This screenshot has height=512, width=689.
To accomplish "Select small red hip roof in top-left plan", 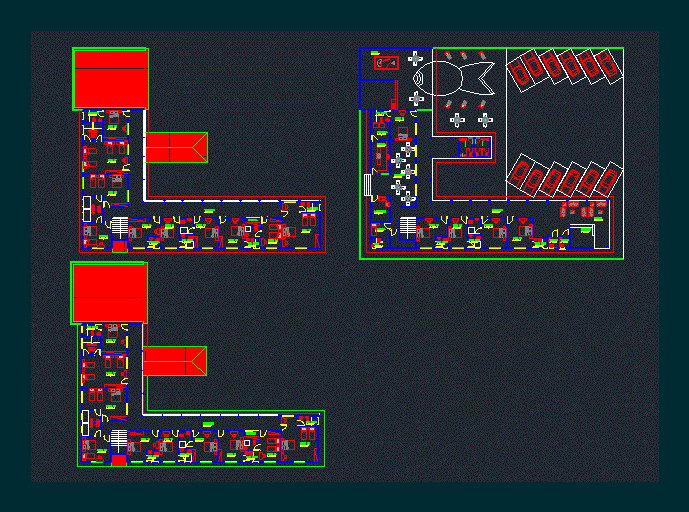I will coord(176,147).
